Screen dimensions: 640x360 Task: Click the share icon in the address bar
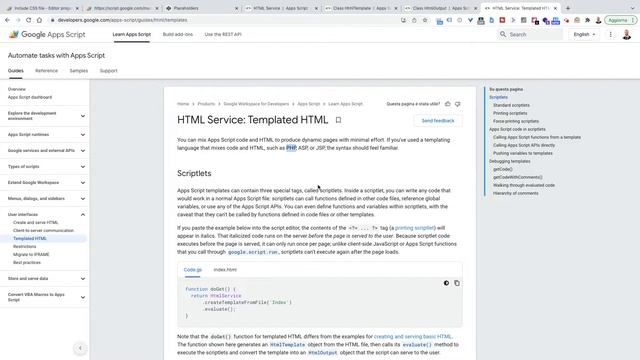(414, 20)
